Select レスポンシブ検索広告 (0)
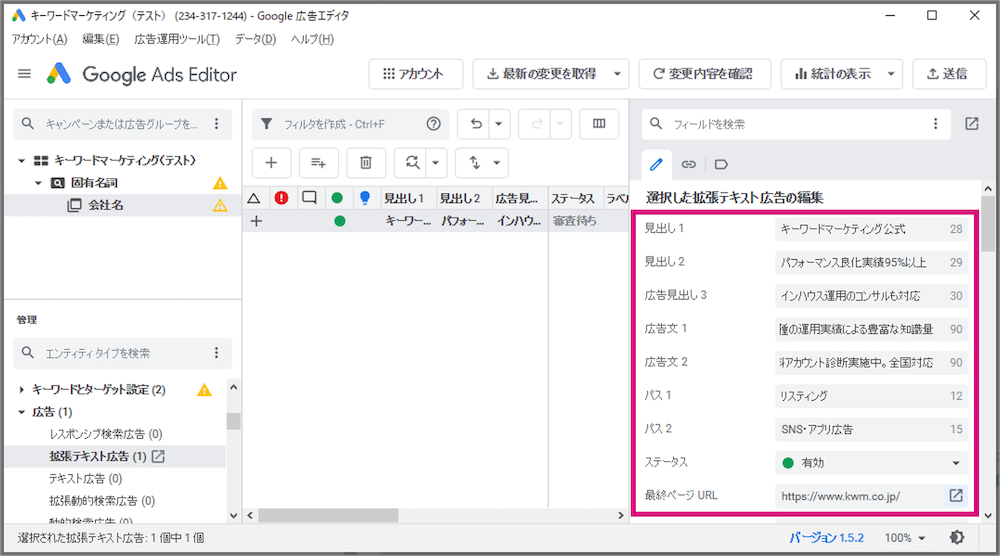This screenshot has width=1000, height=556. (106, 434)
